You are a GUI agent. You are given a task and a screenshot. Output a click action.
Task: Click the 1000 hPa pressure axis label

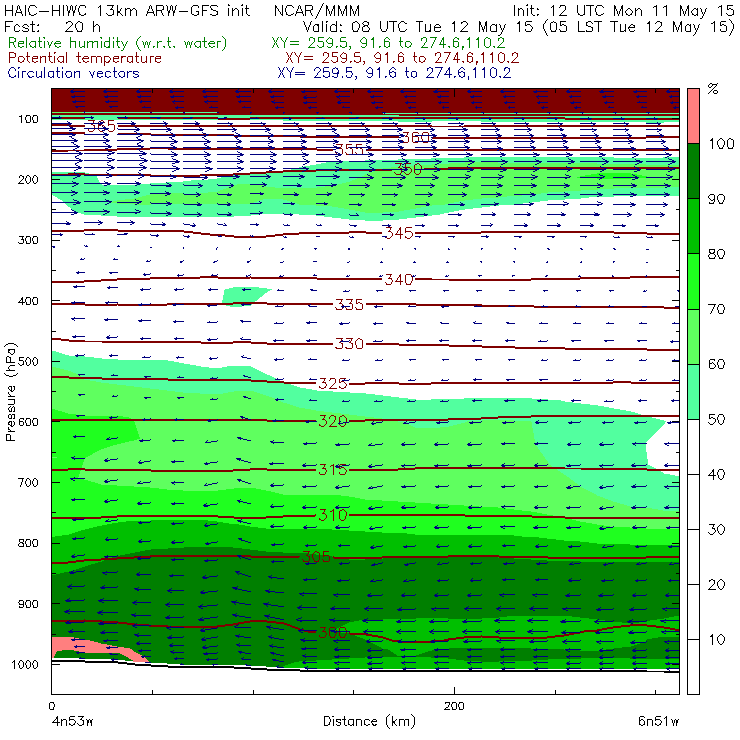25,664
